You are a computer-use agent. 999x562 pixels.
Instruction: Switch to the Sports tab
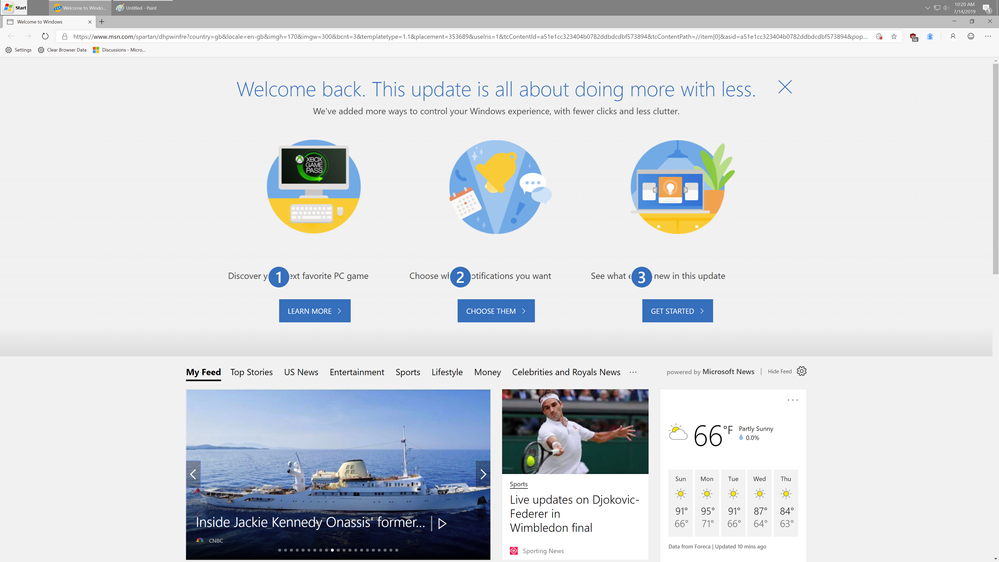[x=408, y=372]
